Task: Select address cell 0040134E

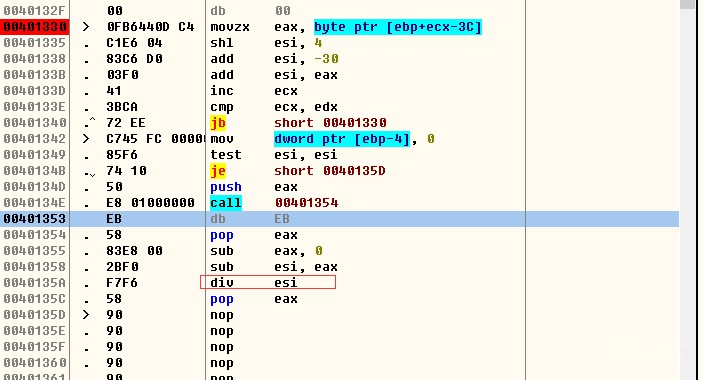Action: pos(35,203)
